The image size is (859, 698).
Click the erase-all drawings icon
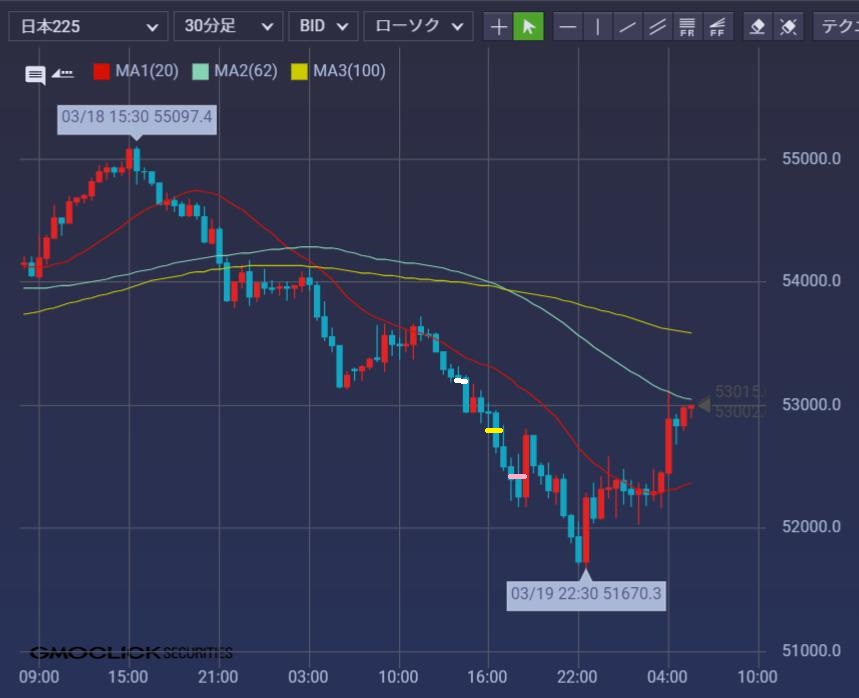(x=788, y=26)
